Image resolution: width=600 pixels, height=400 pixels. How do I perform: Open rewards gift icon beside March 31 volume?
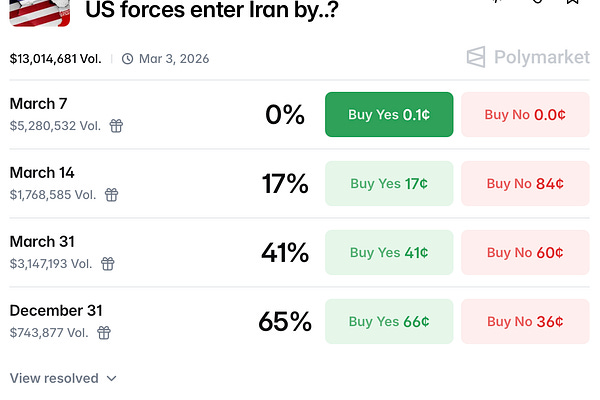pos(108,264)
